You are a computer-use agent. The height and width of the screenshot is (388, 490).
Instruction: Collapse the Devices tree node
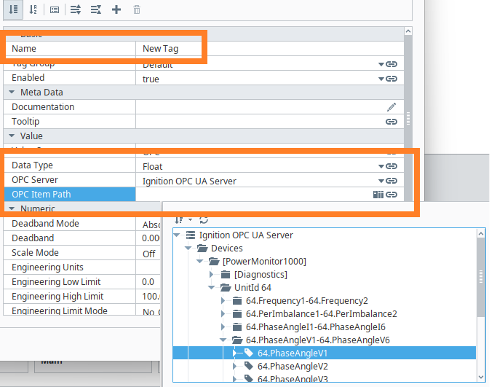[x=188, y=248]
